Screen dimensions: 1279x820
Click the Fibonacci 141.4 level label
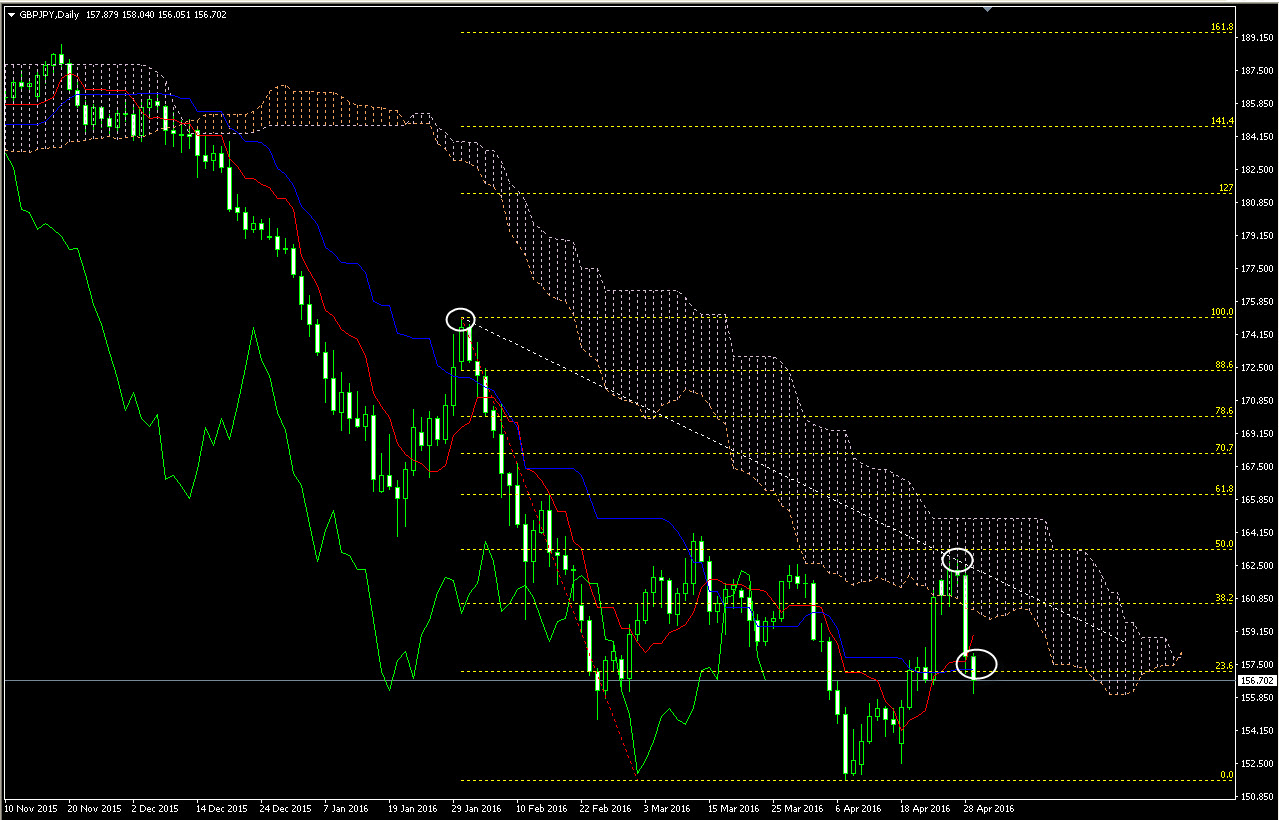(1221, 121)
